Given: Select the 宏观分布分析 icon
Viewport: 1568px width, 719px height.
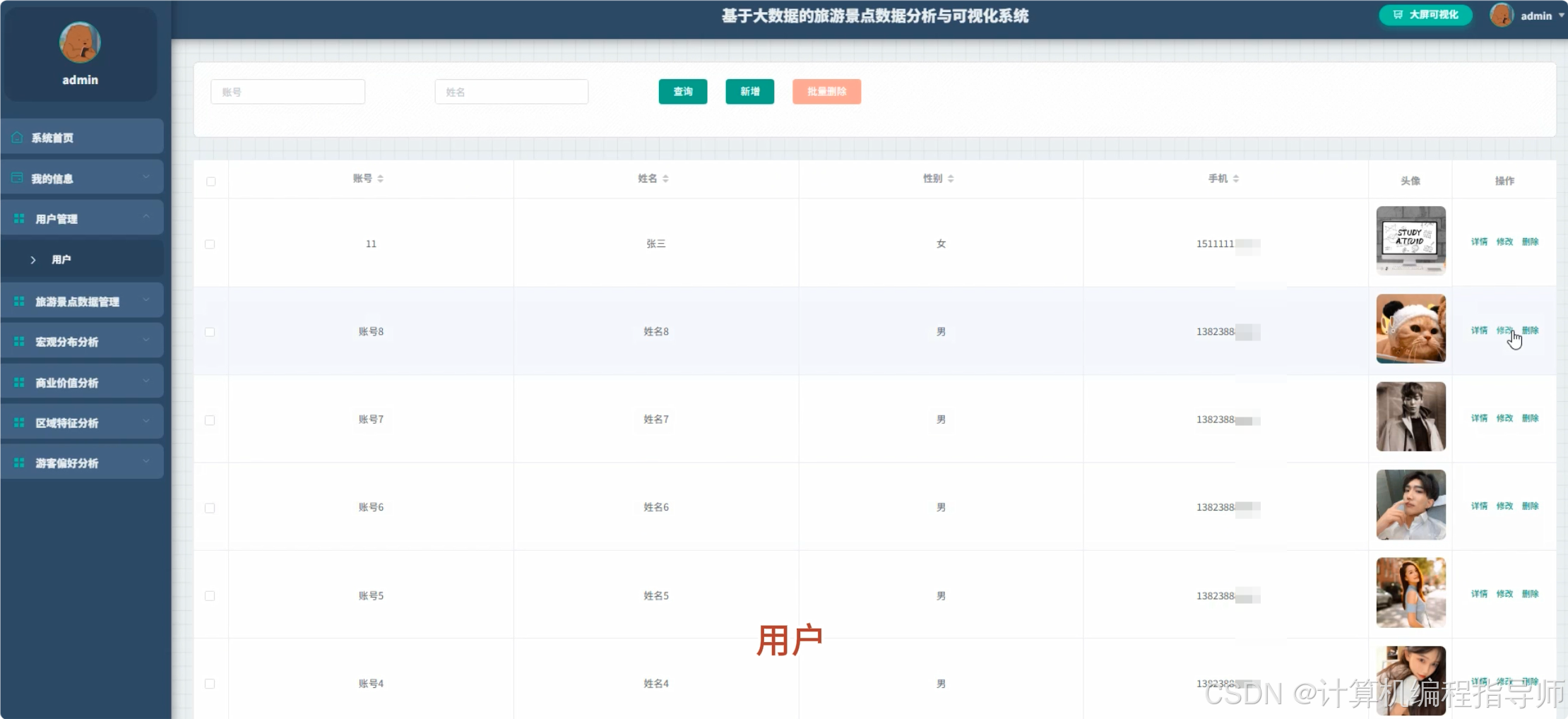Looking at the screenshot, I should pos(18,341).
